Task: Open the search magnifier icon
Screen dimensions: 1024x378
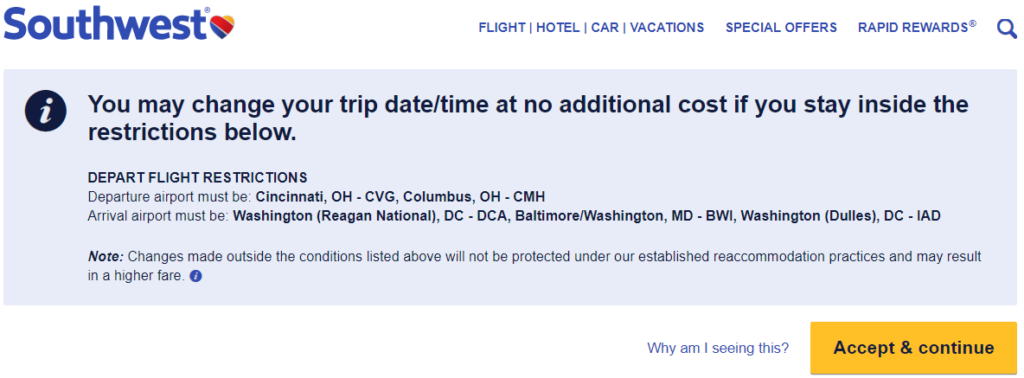Action: pos(1006,28)
